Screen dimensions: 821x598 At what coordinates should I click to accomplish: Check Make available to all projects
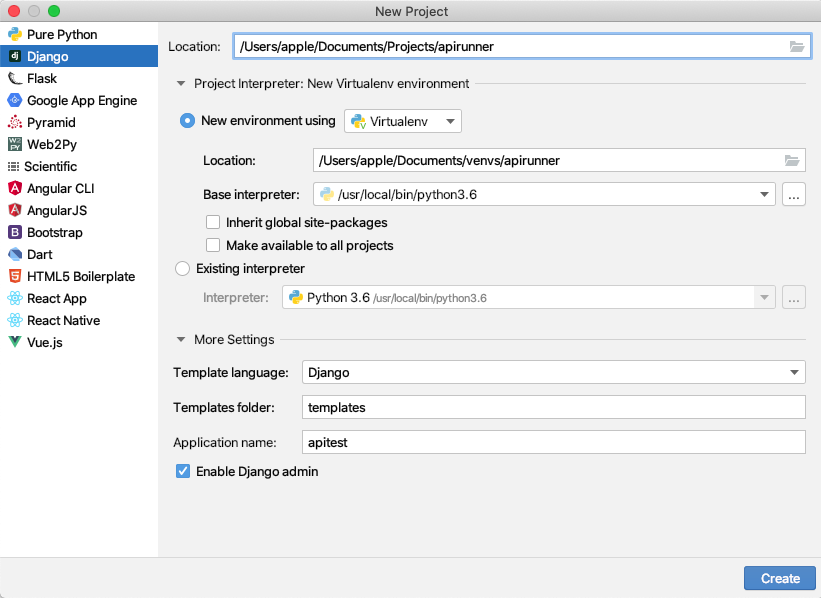[x=213, y=245]
